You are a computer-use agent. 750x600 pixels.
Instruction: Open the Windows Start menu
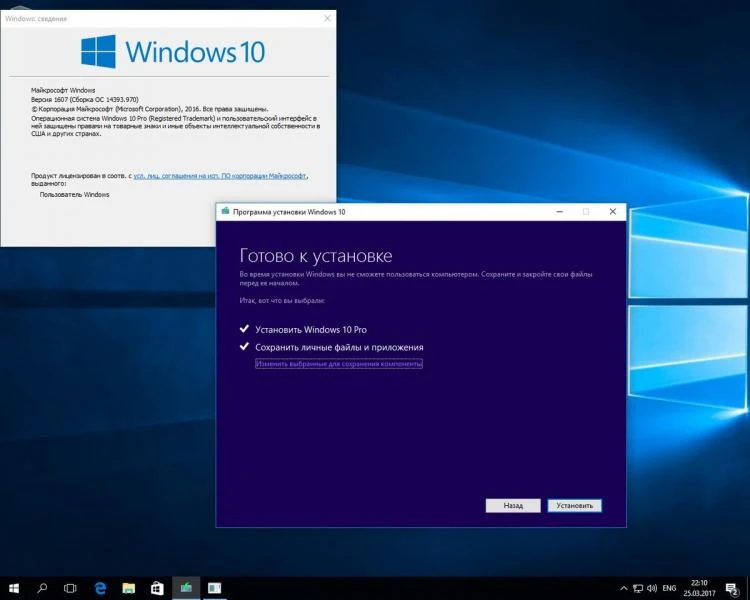tap(13, 588)
